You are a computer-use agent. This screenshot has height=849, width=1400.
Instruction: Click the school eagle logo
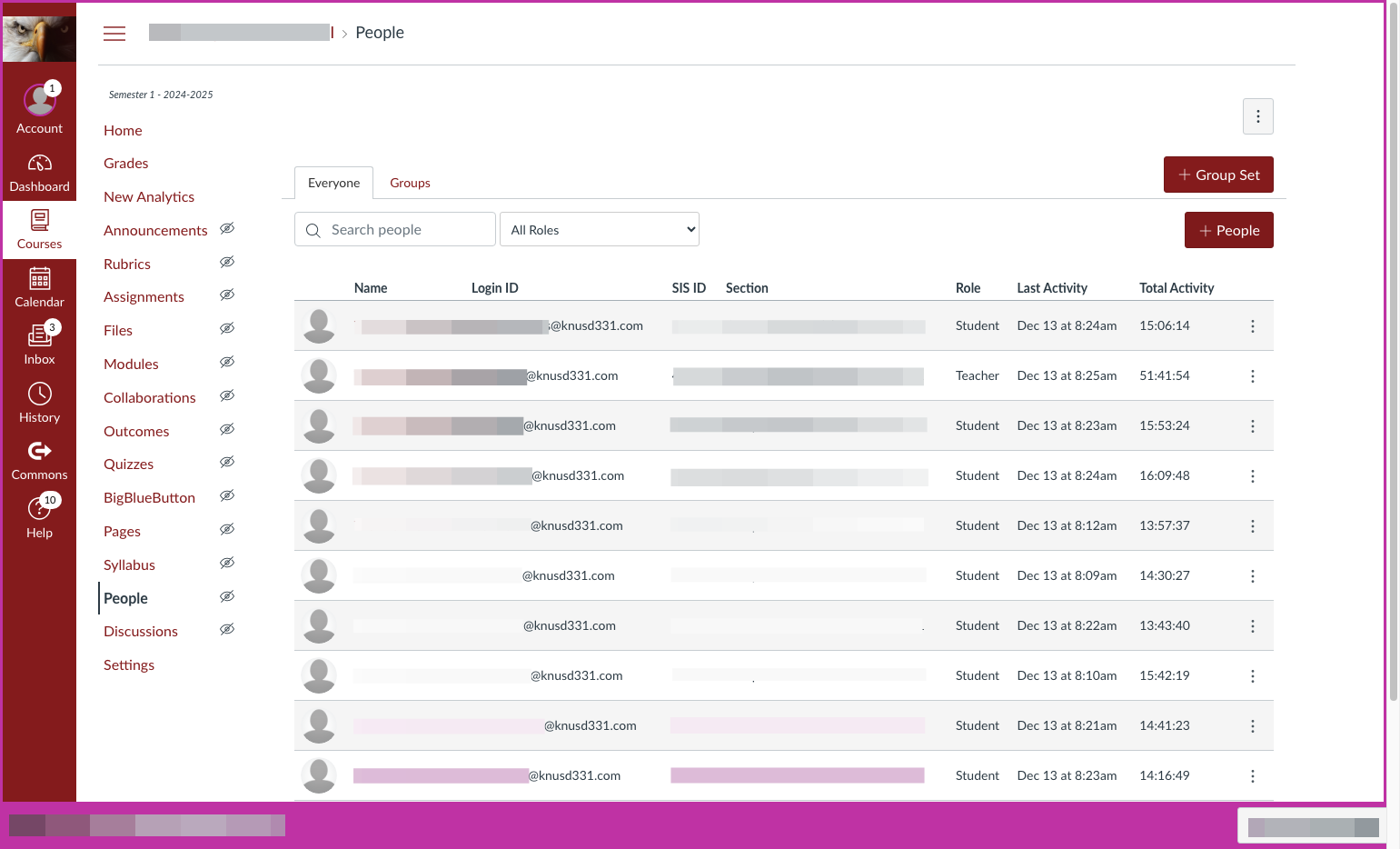(39, 39)
